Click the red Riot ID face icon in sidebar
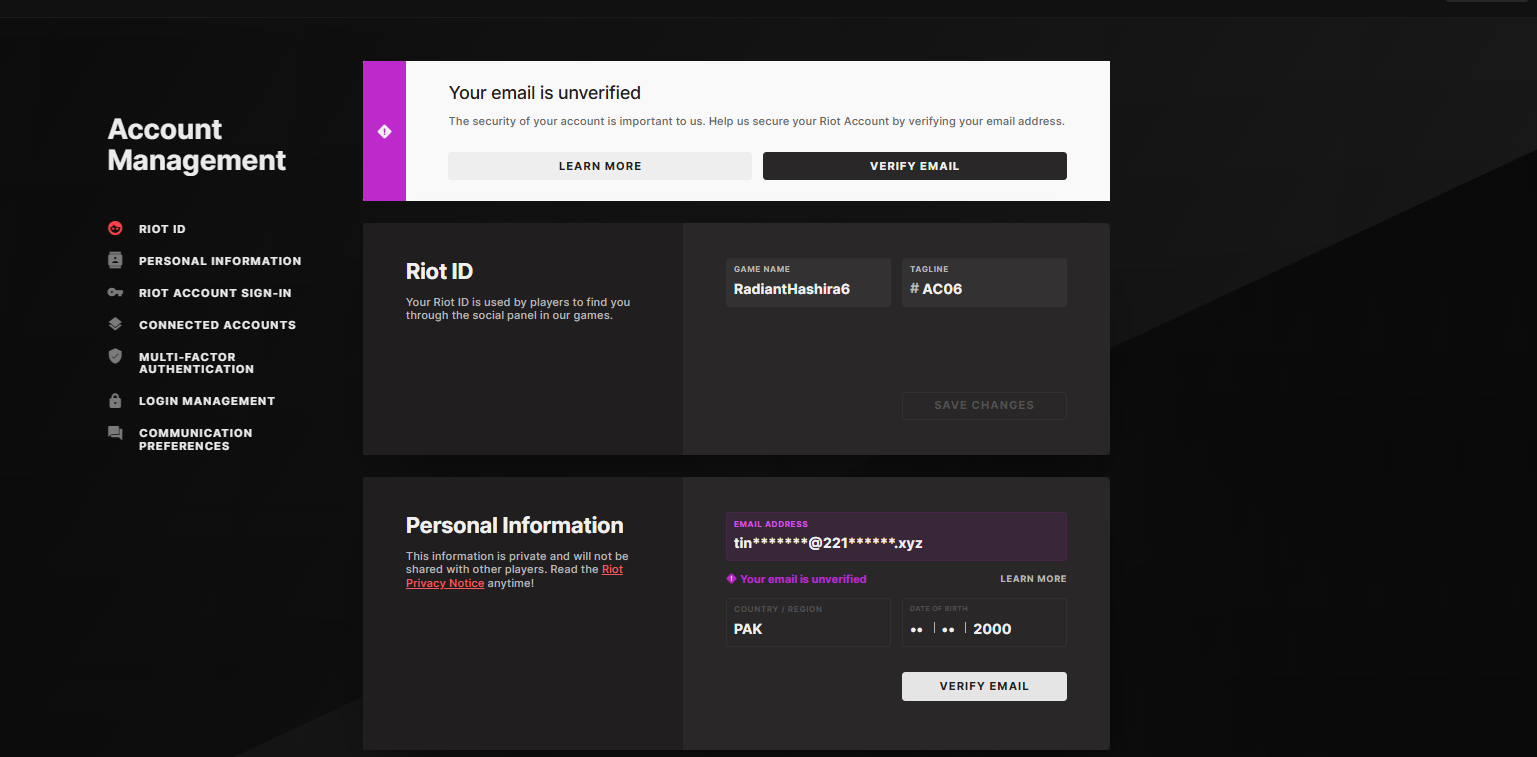Viewport: 1537px width, 757px height. point(115,229)
